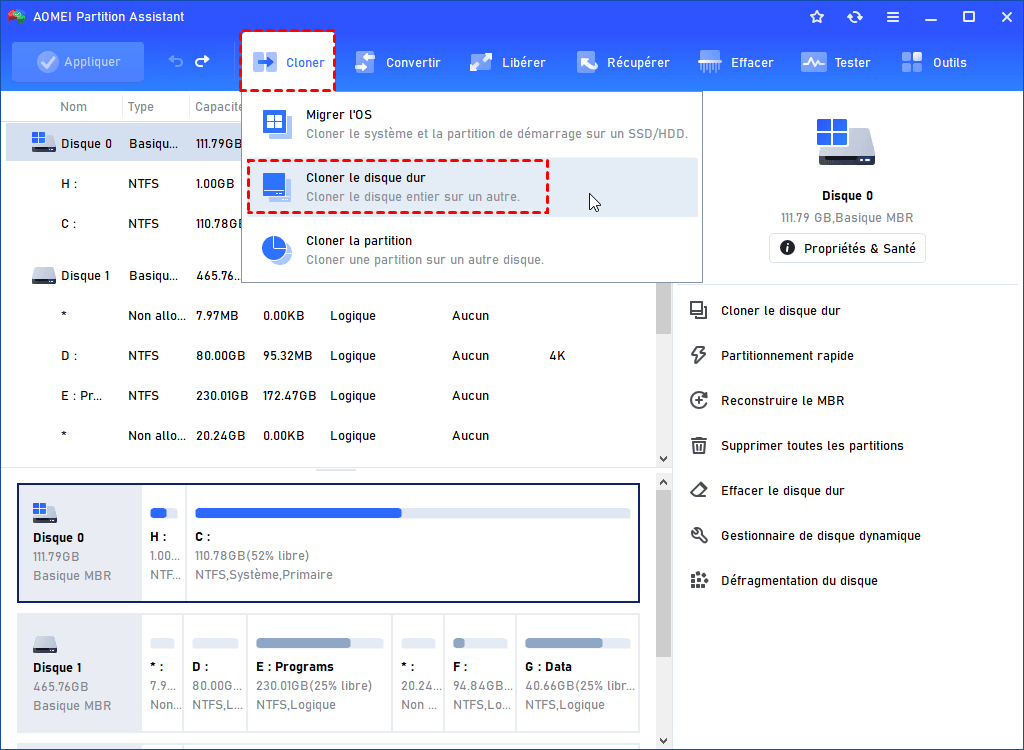This screenshot has width=1024, height=750.
Task: Select the D: NTFS 80.00GB row
Action: [330, 356]
